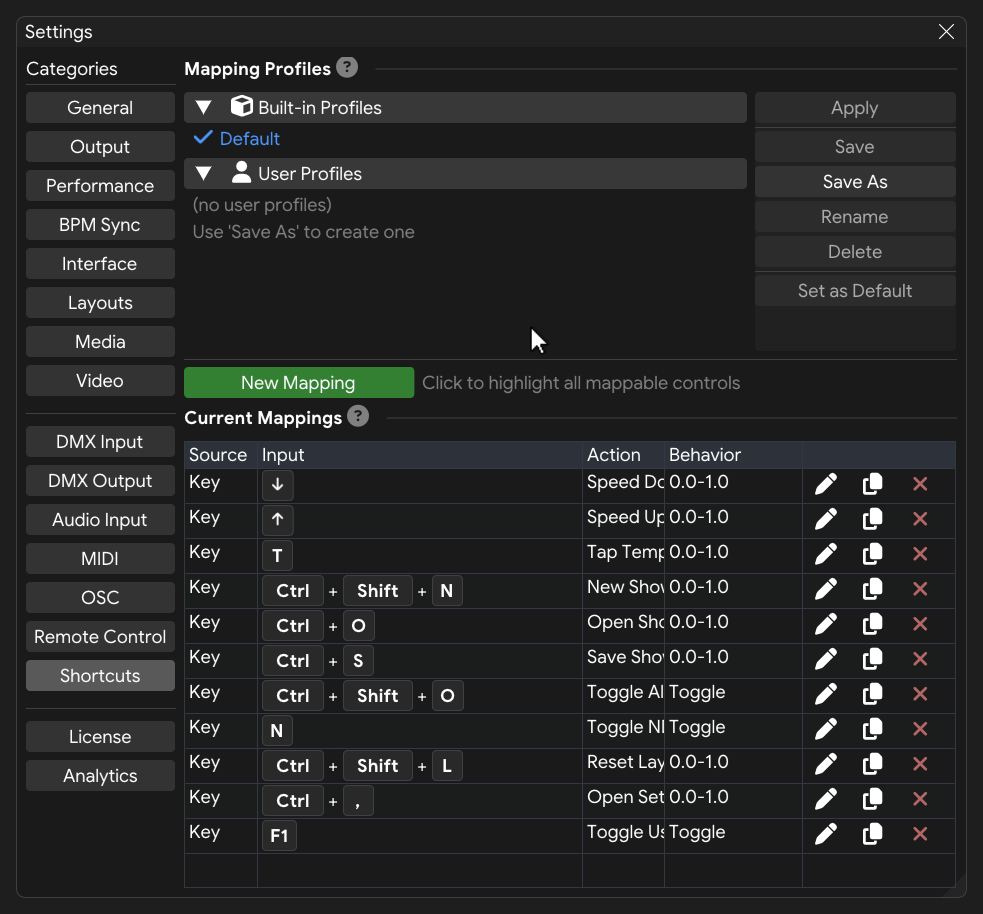This screenshot has height=914, width=983.
Task: Go to BPM Sync settings
Action: click(100, 224)
